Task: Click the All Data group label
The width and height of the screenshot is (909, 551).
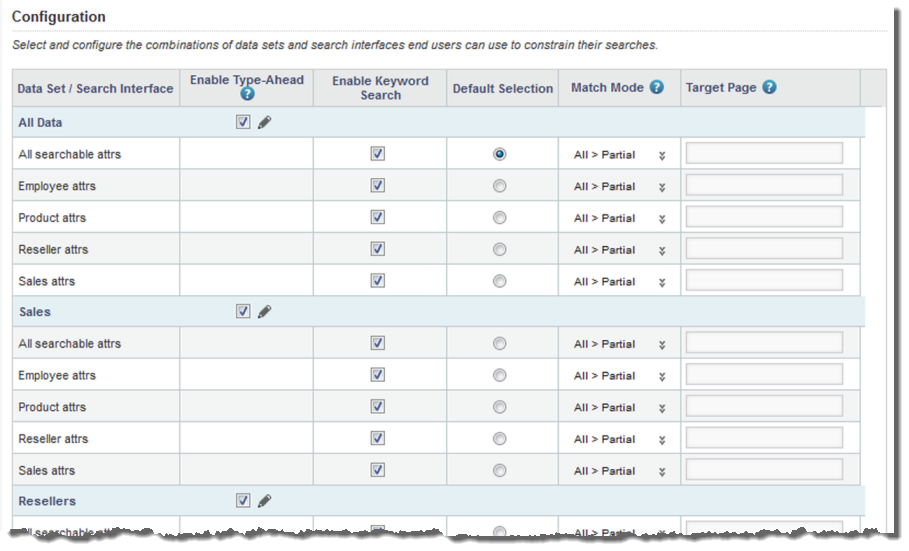Action: click(40, 122)
